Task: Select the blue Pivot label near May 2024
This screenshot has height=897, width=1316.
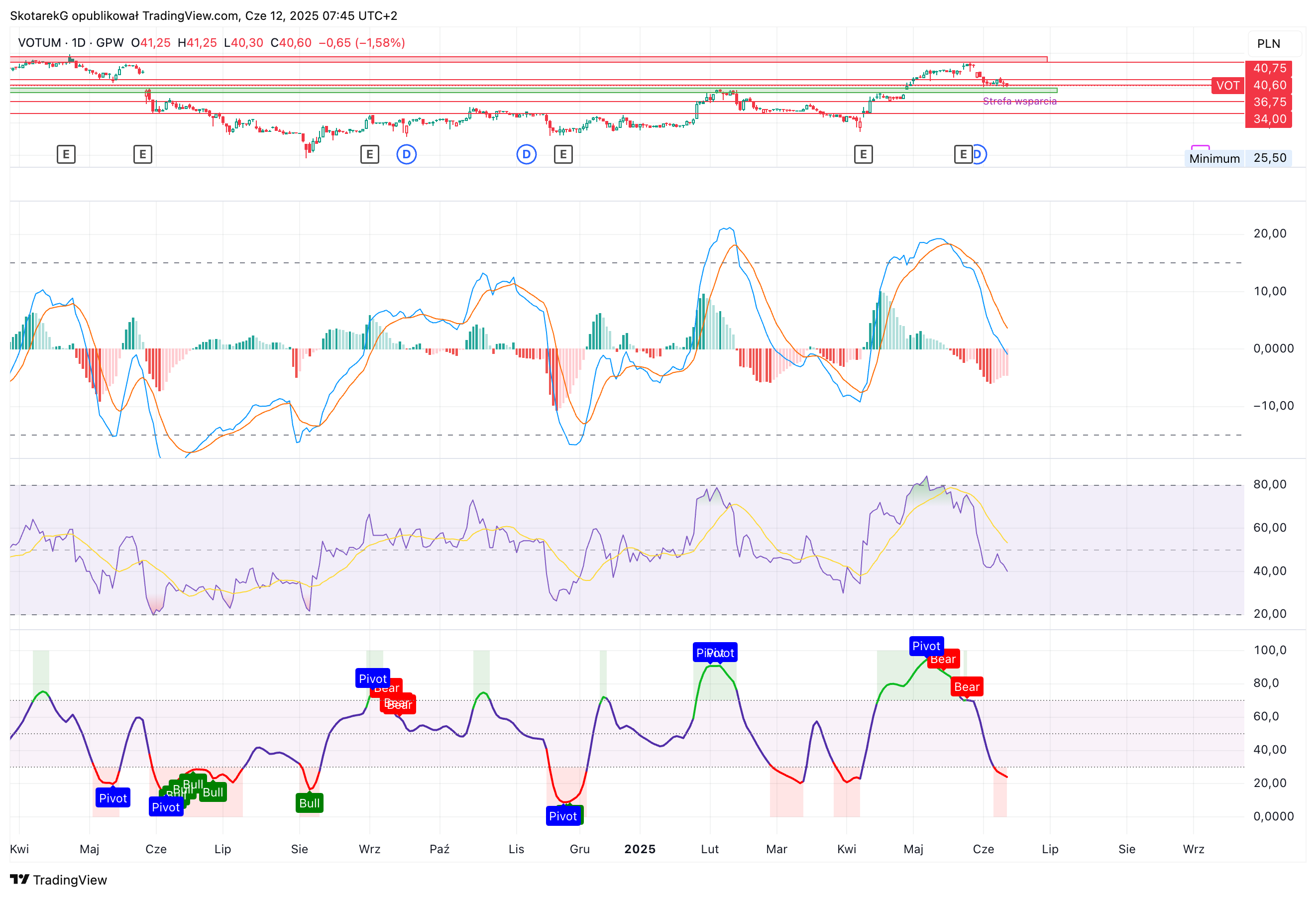Action: [112, 798]
